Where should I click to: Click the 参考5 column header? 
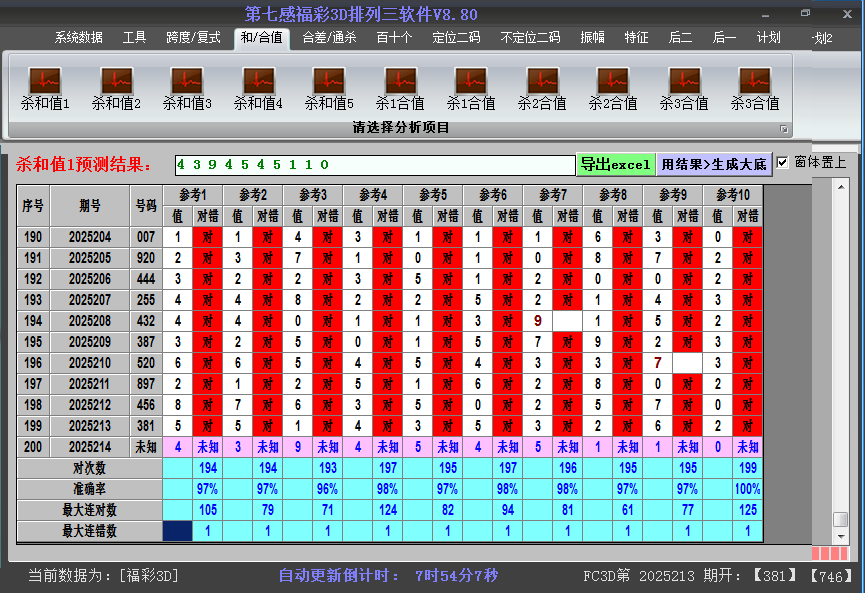pyautogui.click(x=432, y=195)
